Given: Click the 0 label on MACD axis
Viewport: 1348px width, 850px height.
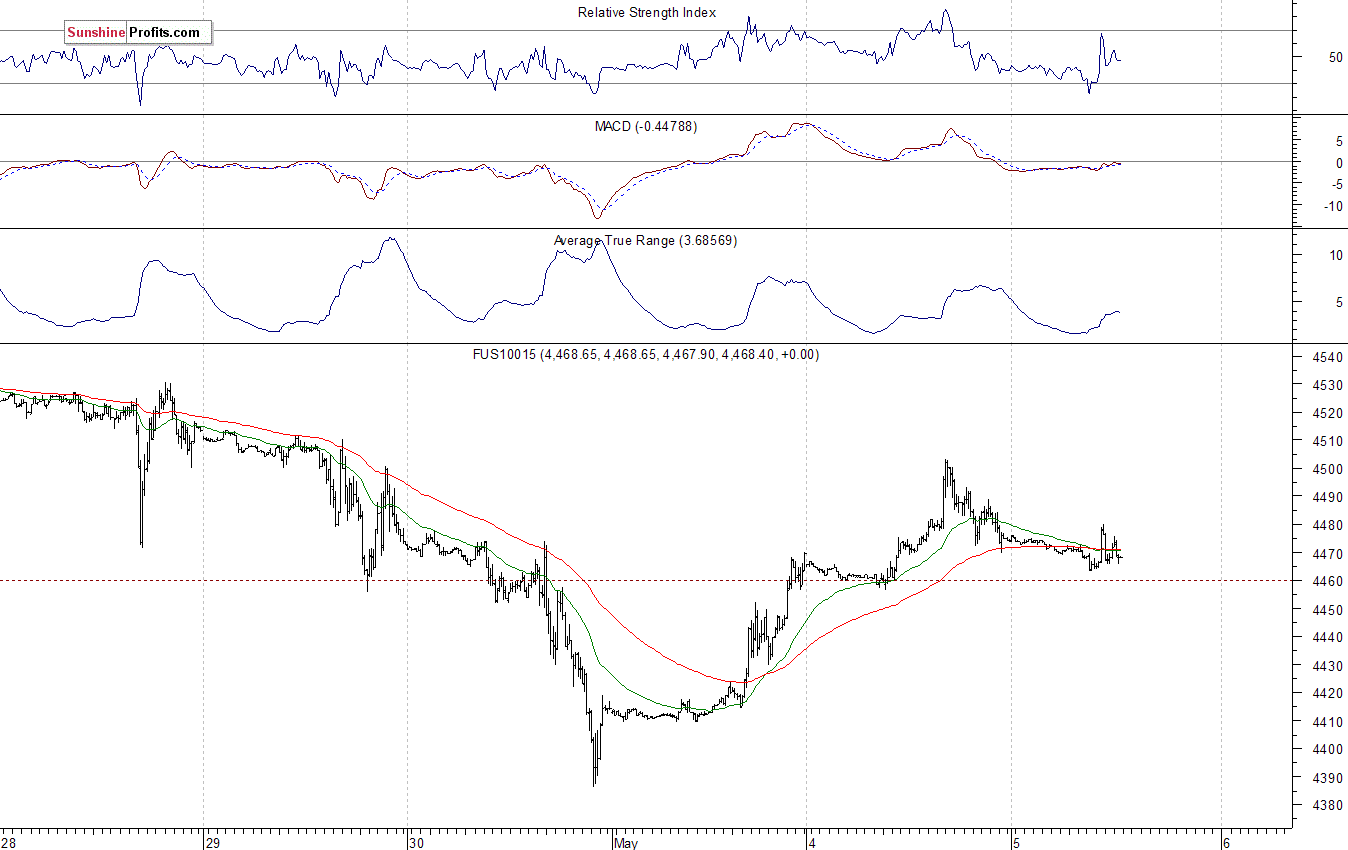Looking at the screenshot, I should tap(1339, 162).
